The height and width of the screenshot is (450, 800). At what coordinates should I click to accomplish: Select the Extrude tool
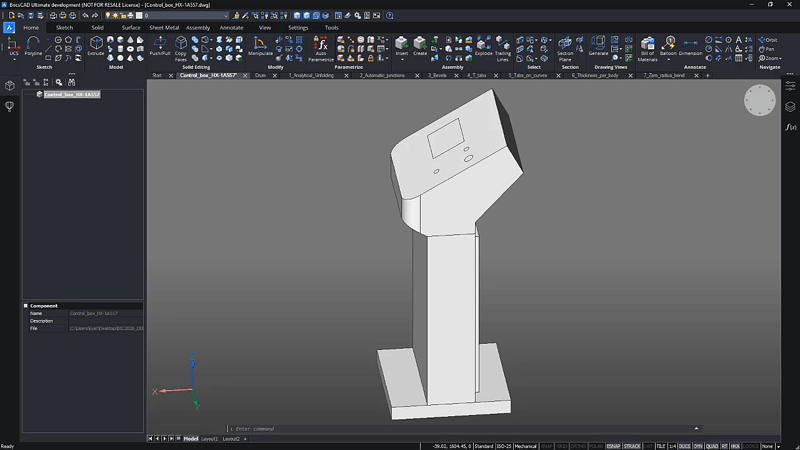click(x=96, y=45)
